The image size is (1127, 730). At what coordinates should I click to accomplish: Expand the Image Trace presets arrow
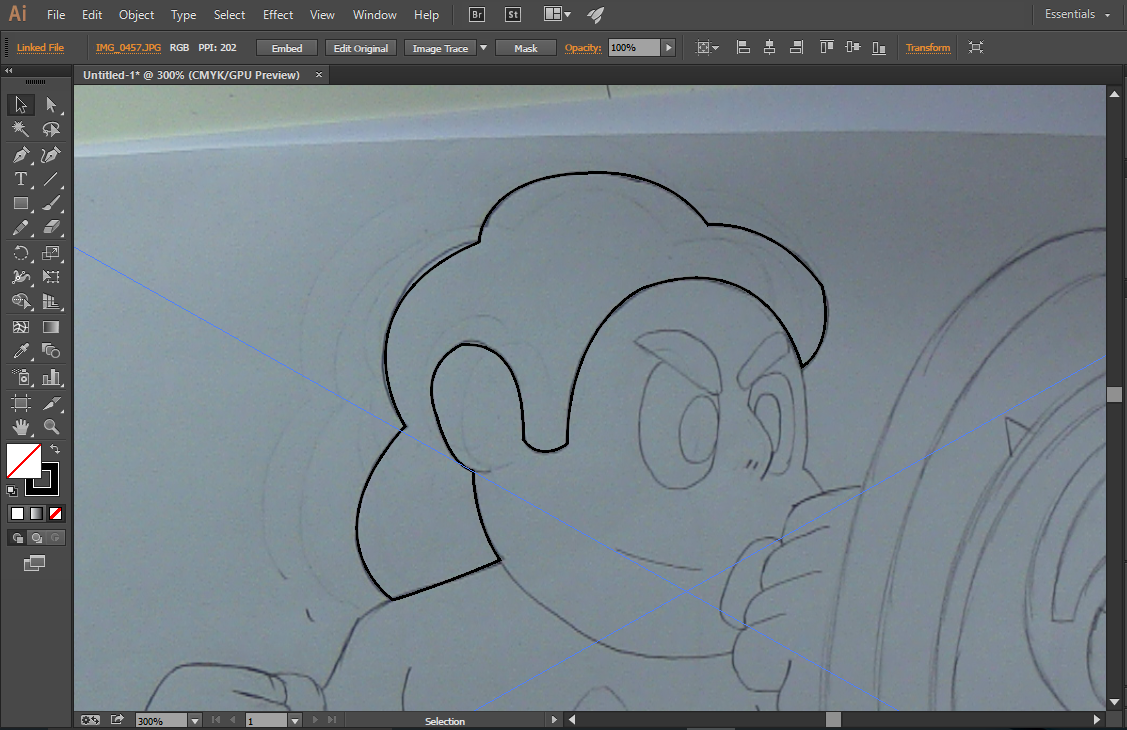point(484,48)
